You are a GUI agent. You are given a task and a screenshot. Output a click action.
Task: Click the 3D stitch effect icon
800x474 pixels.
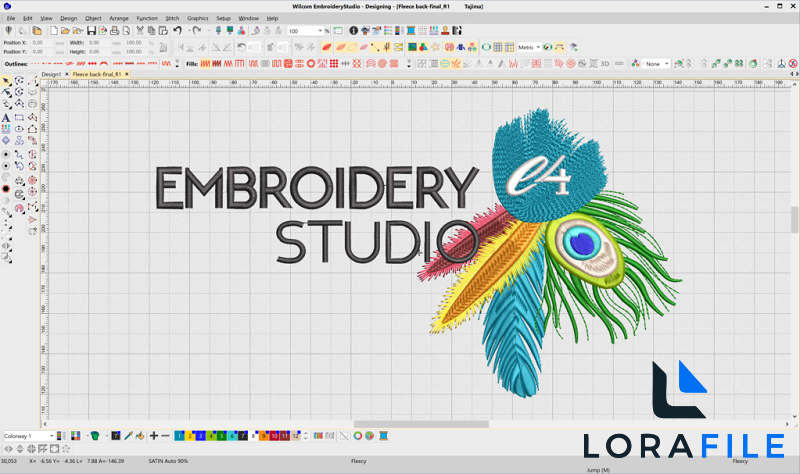[605, 64]
